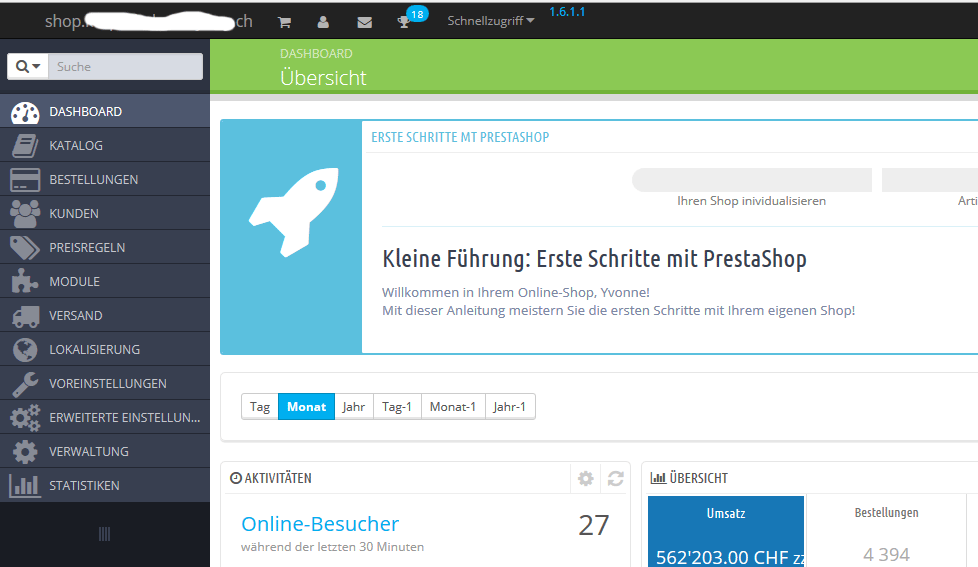Click the Übersicht panel heading with chart icon

pyautogui.click(x=689, y=478)
